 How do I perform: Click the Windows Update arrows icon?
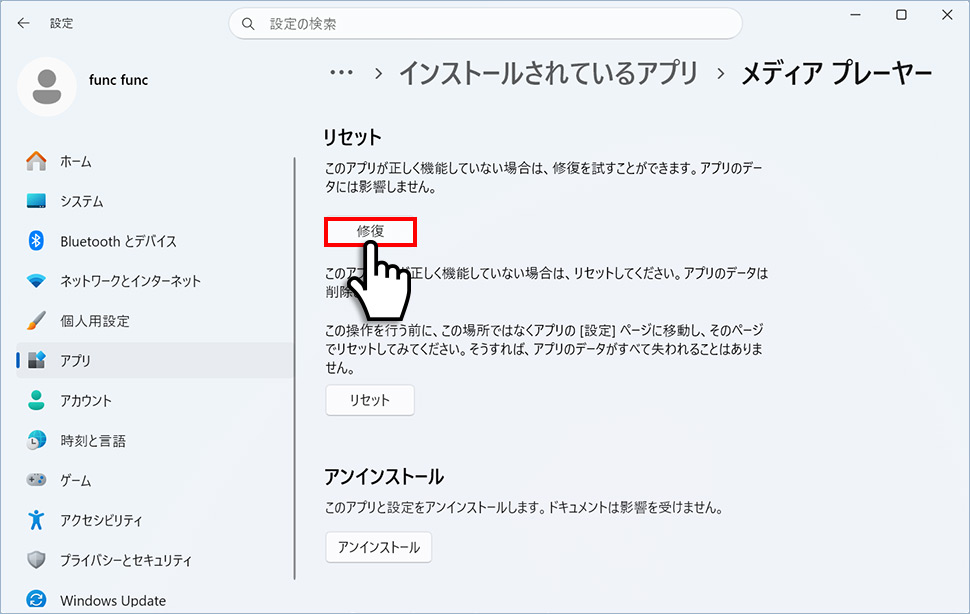[36, 599]
